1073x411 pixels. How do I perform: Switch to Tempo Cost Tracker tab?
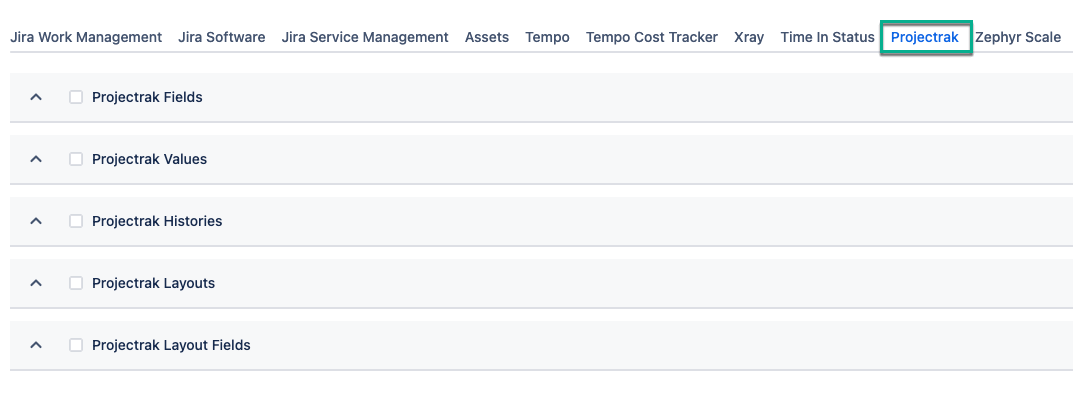click(x=652, y=38)
